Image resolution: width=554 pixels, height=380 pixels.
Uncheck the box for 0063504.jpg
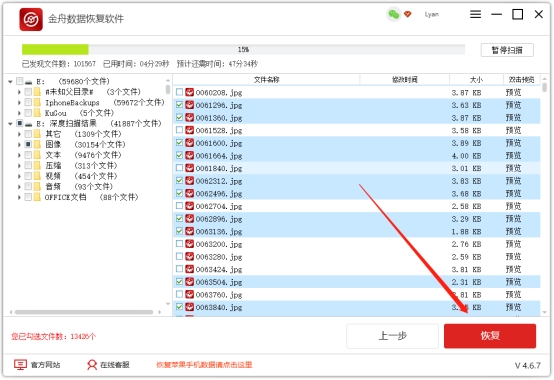tap(179, 282)
